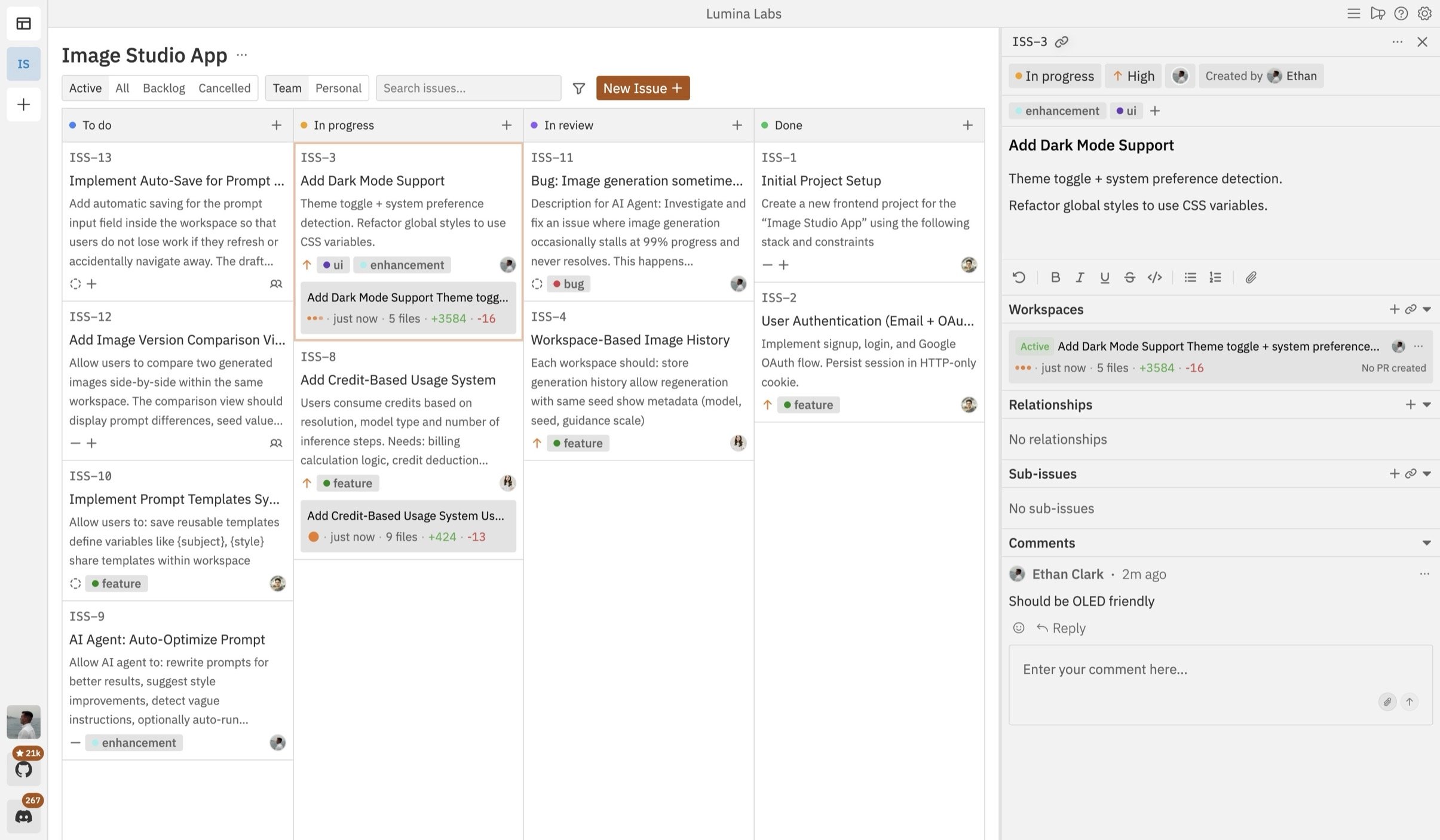Image resolution: width=1440 pixels, height=840 pixels.
Task: Click Reply under Ethan Clark's comment
Action: [1068, 627]
